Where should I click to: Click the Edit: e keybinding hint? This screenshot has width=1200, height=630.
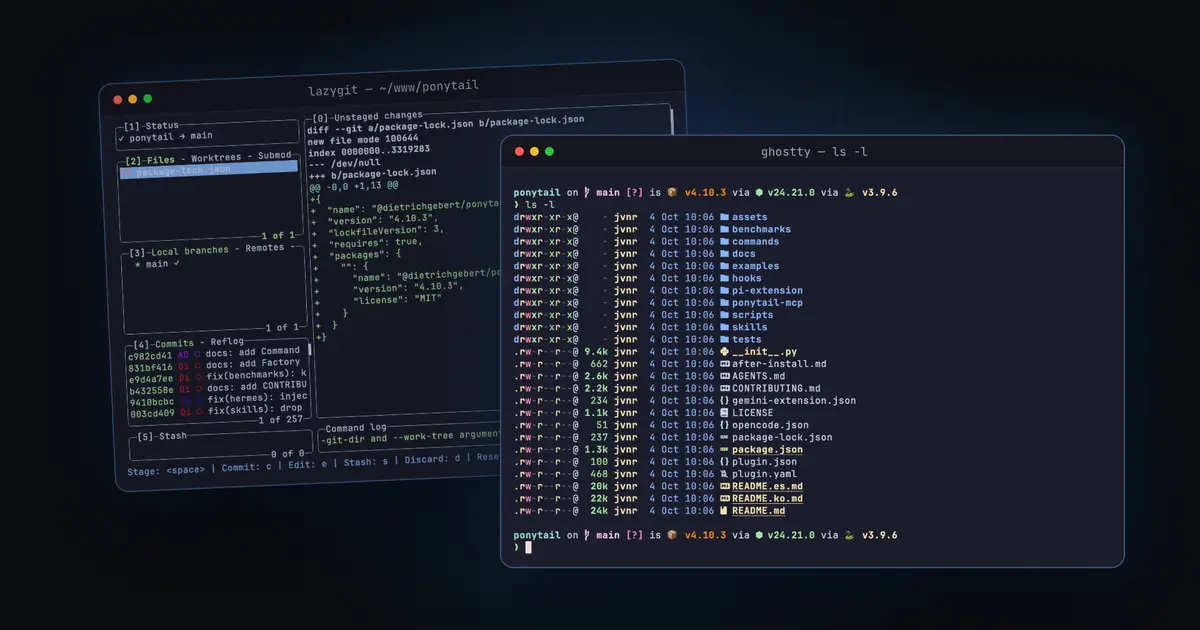pos(308,465)
